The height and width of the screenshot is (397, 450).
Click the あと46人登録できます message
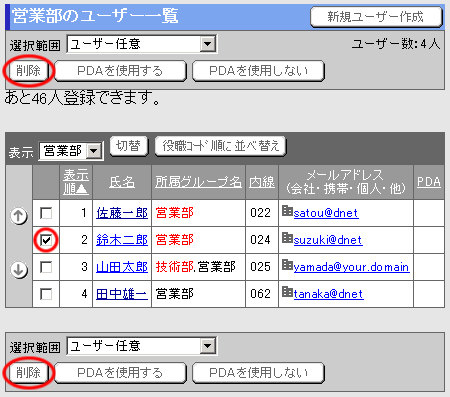(82, 98)
